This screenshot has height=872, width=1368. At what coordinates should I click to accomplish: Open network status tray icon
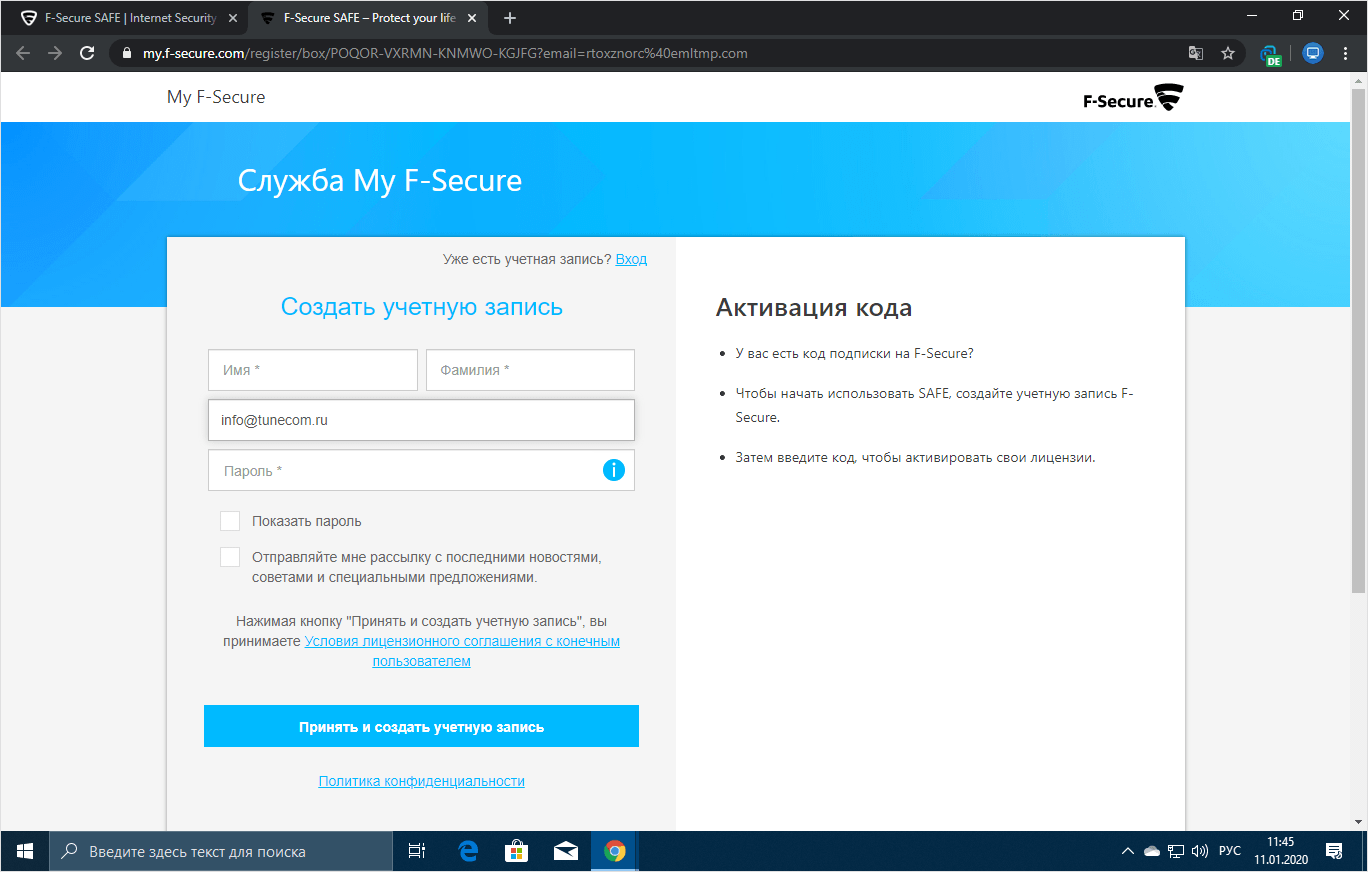(1176, 851)
